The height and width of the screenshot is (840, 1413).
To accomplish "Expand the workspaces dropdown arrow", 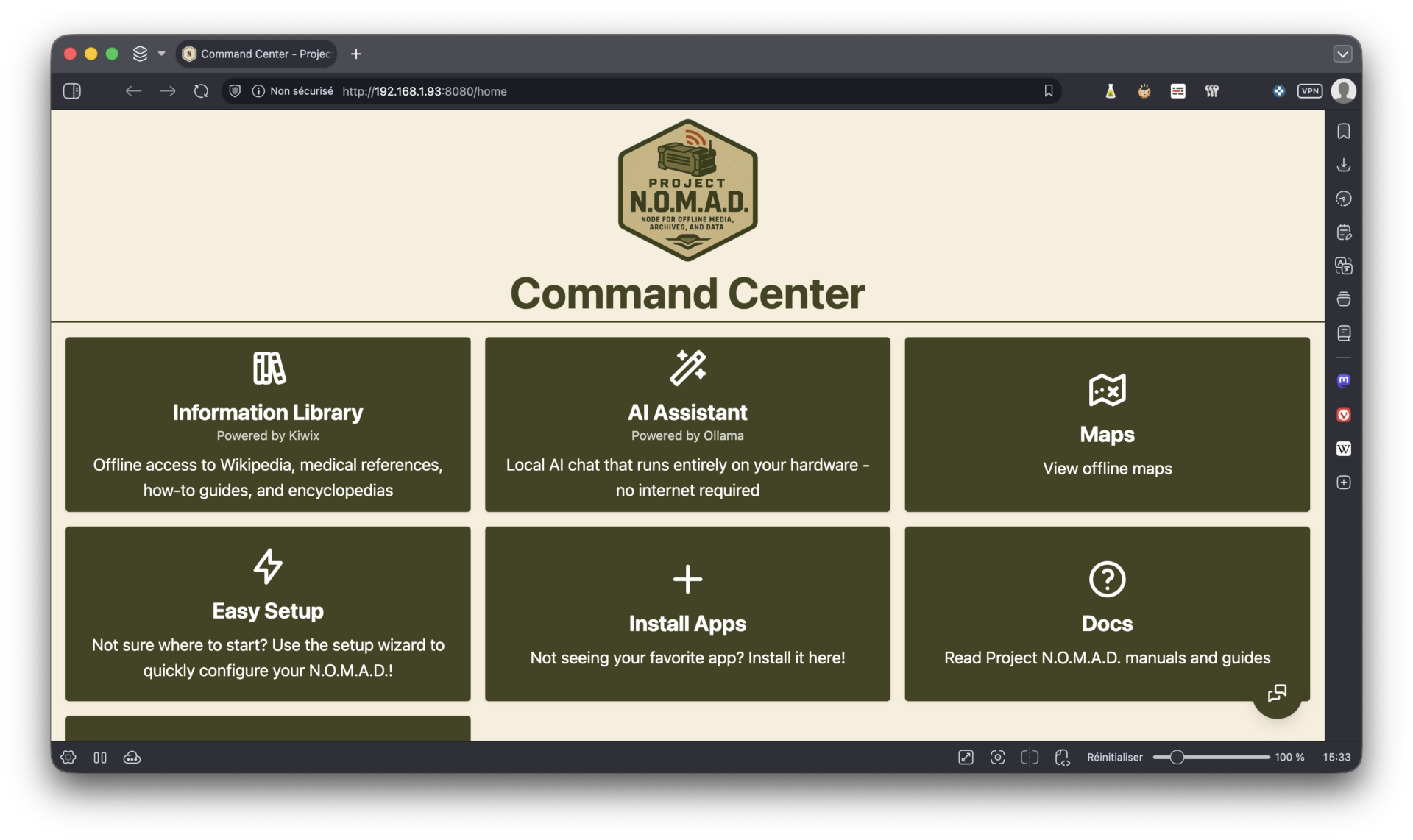I will [x=162, y=54].
